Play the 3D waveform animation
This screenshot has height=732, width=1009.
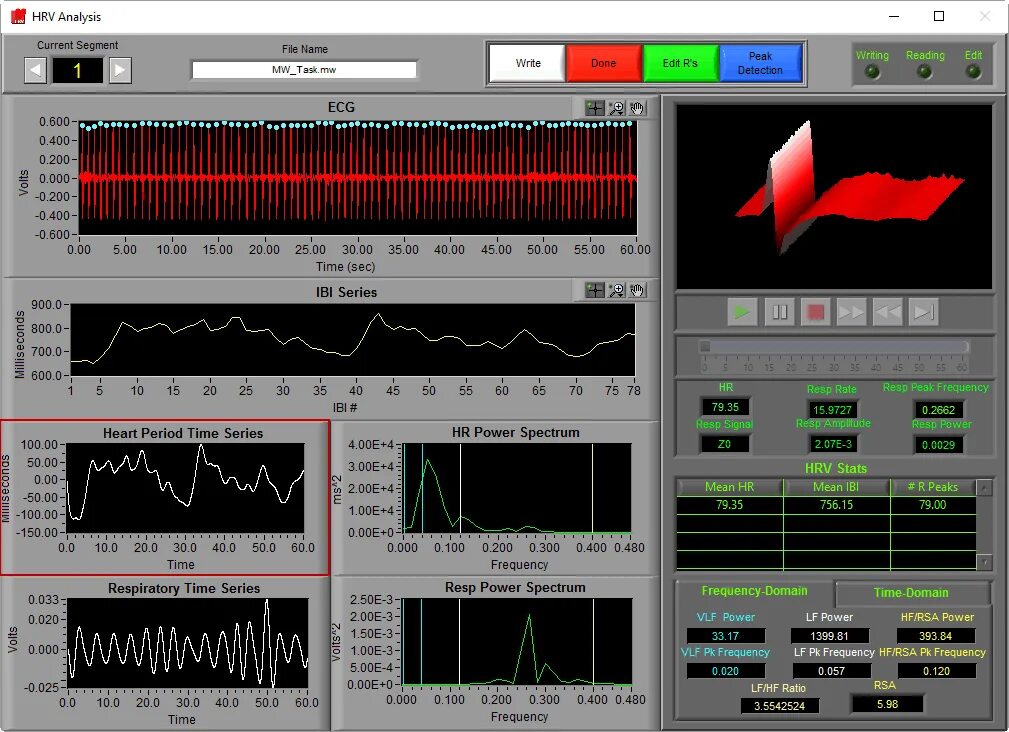742,312
